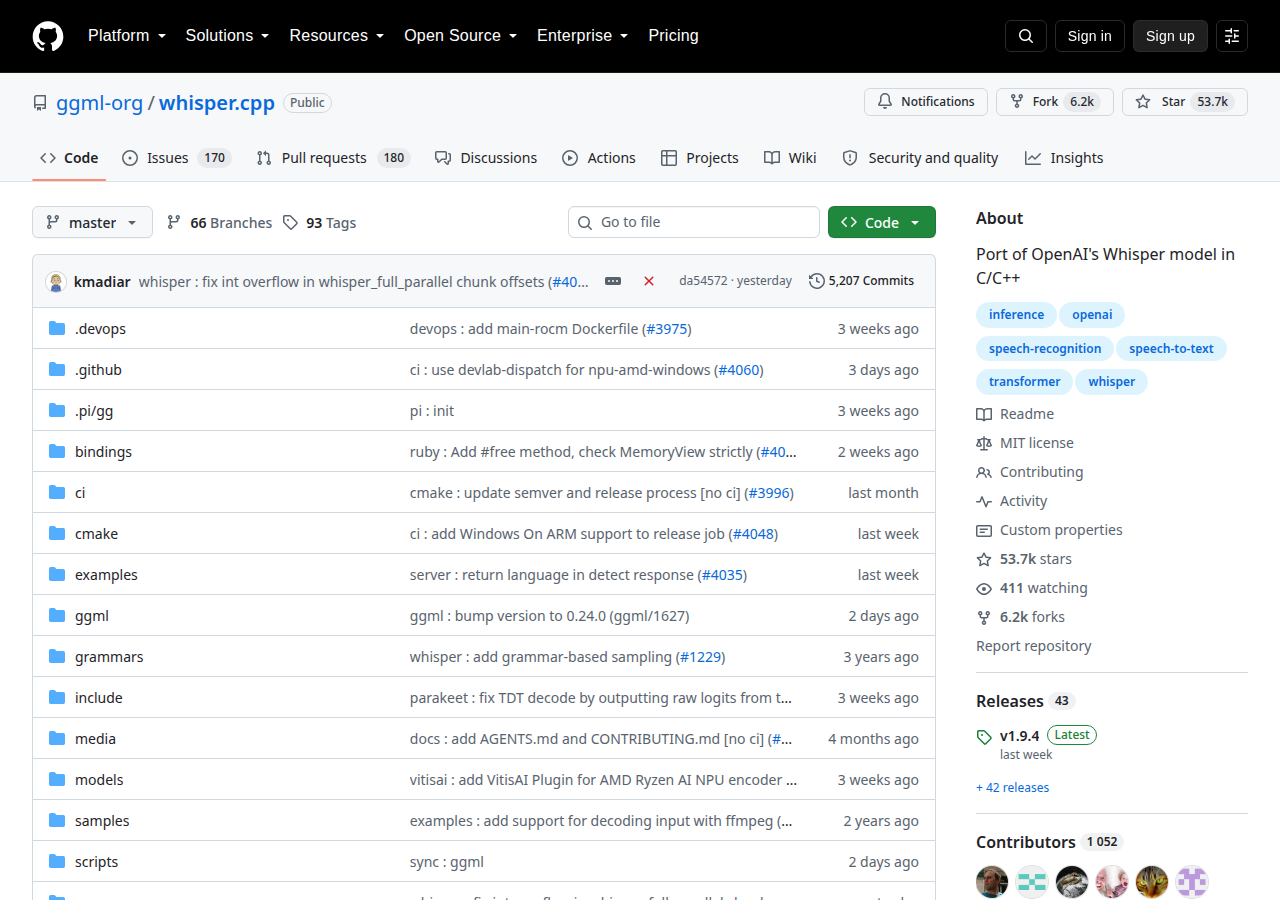Open the GitHub homepage logo
Viewport: 1280px width, 900px height.
pyautogui.click(x=48, y=36)
